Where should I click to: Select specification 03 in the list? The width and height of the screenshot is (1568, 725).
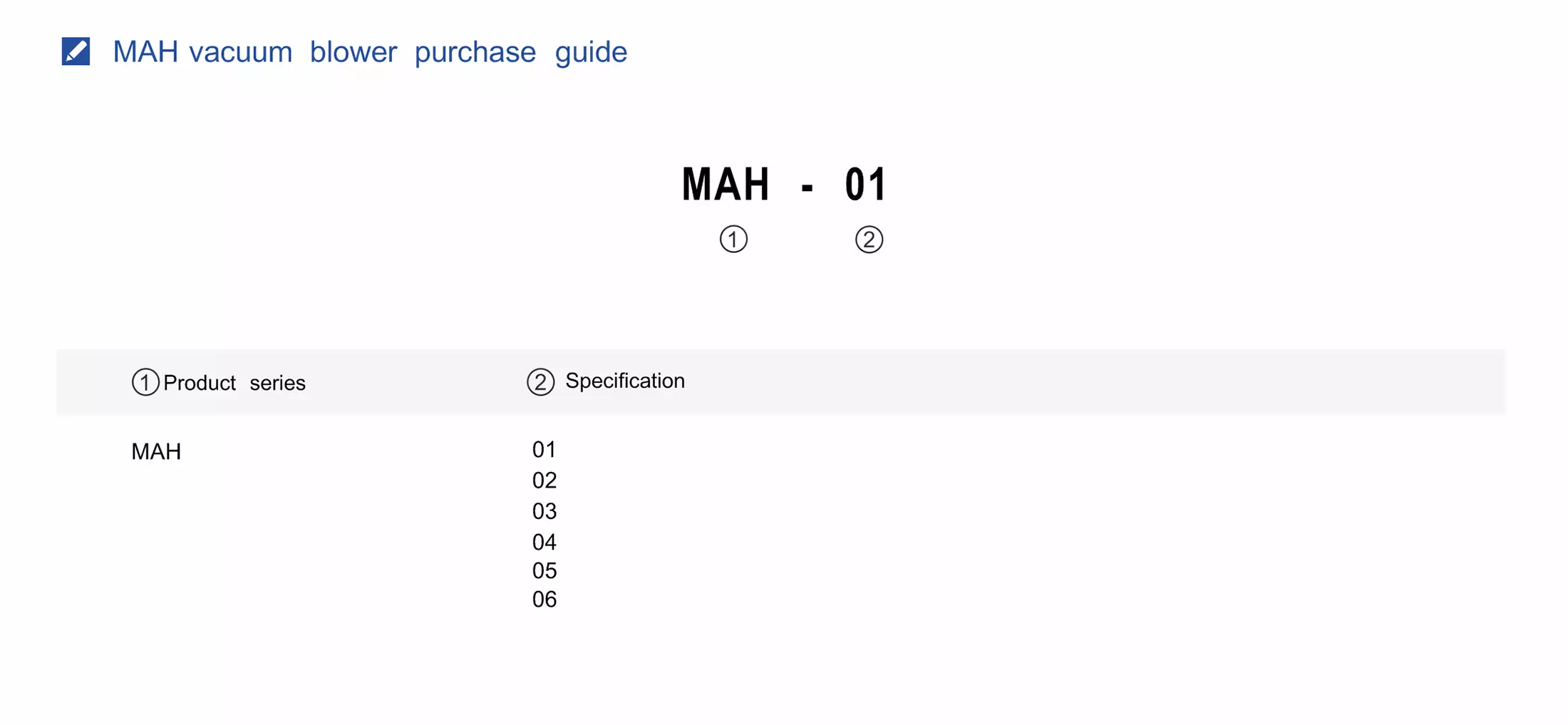pos(545,511)
